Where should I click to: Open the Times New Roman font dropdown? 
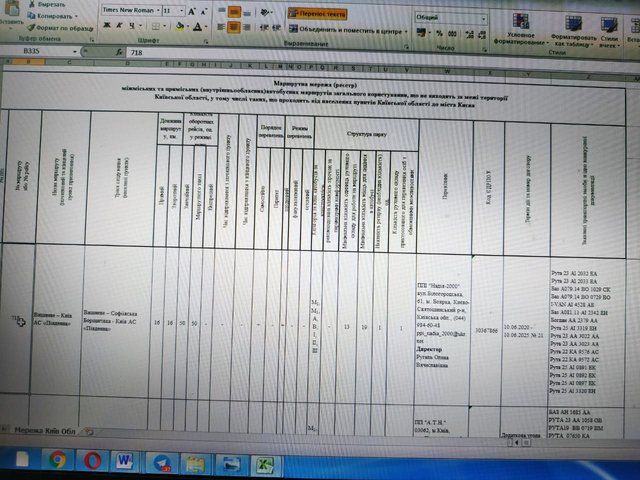click(128, 9)
